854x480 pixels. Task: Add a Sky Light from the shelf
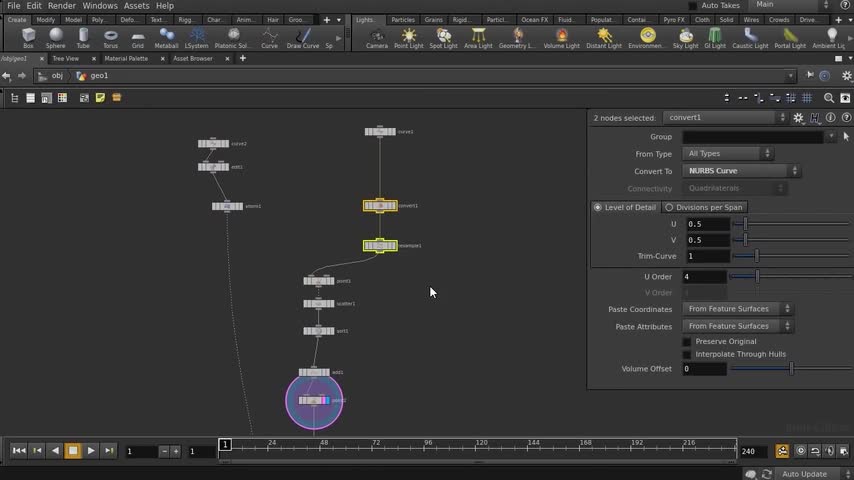685,38
